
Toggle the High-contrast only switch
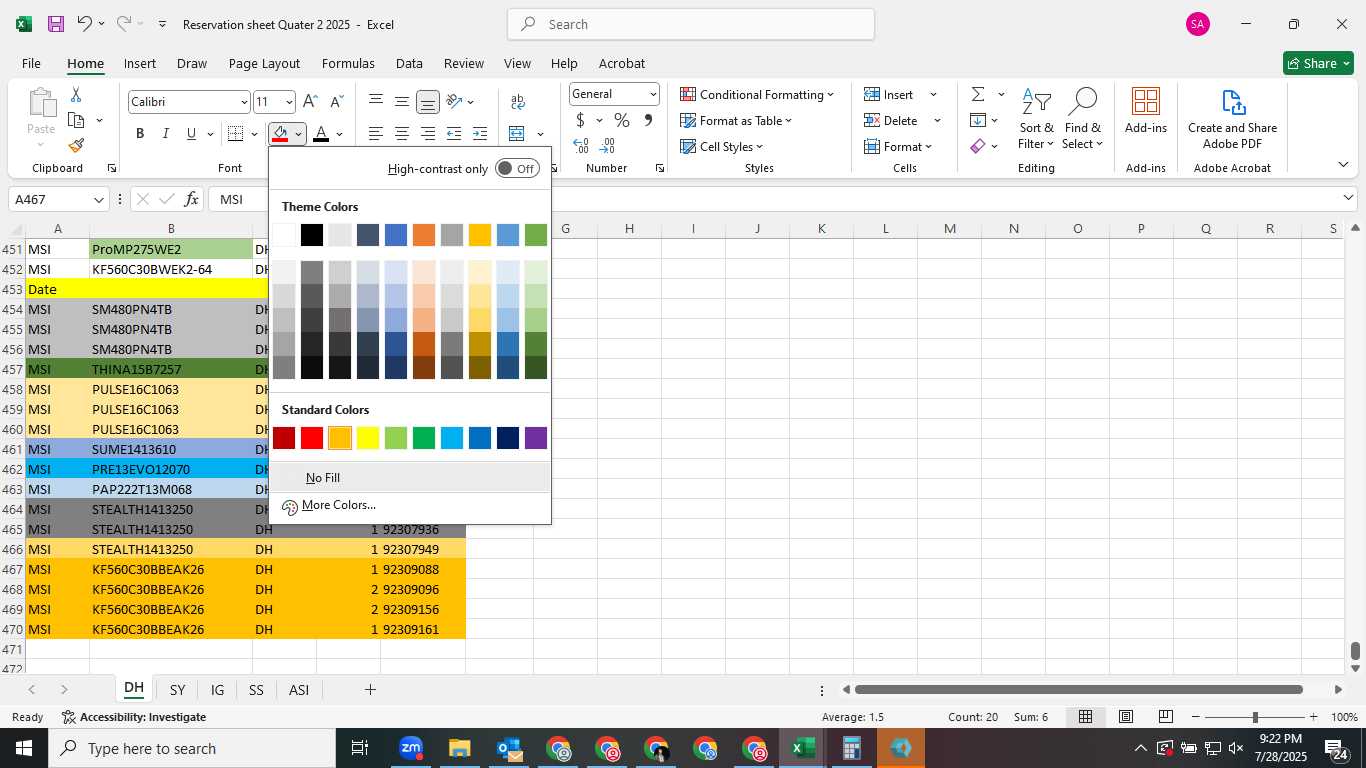pyautogui.click(x=517, y=168)
